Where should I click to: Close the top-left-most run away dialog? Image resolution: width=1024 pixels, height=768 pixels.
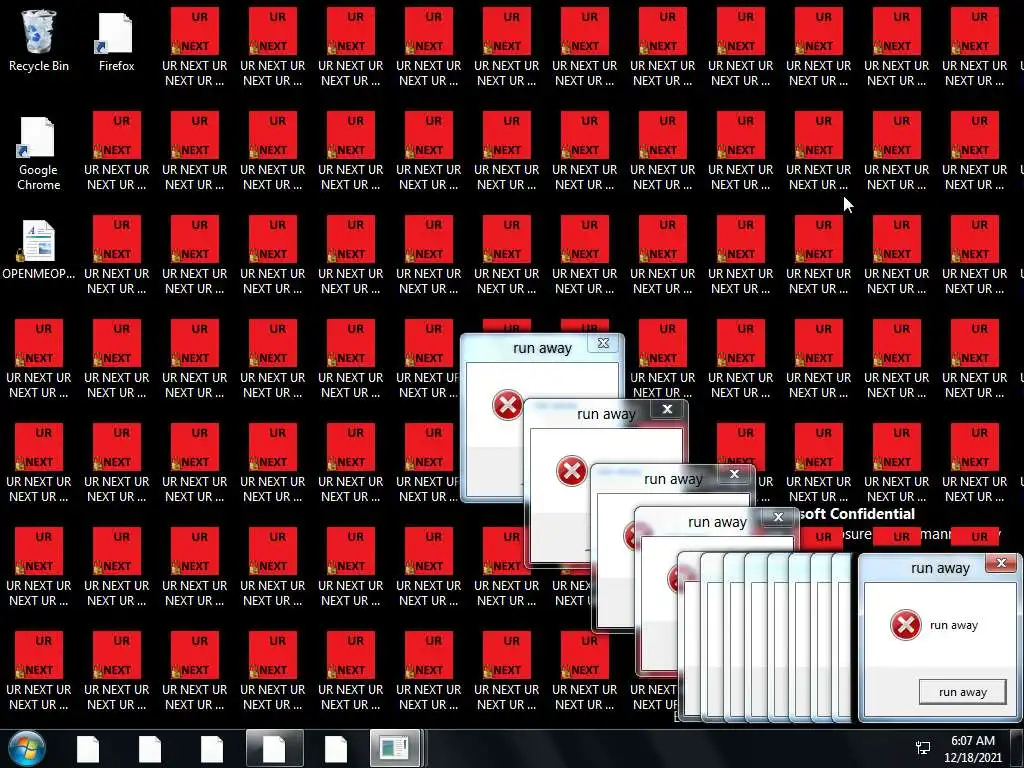[603, 343]
